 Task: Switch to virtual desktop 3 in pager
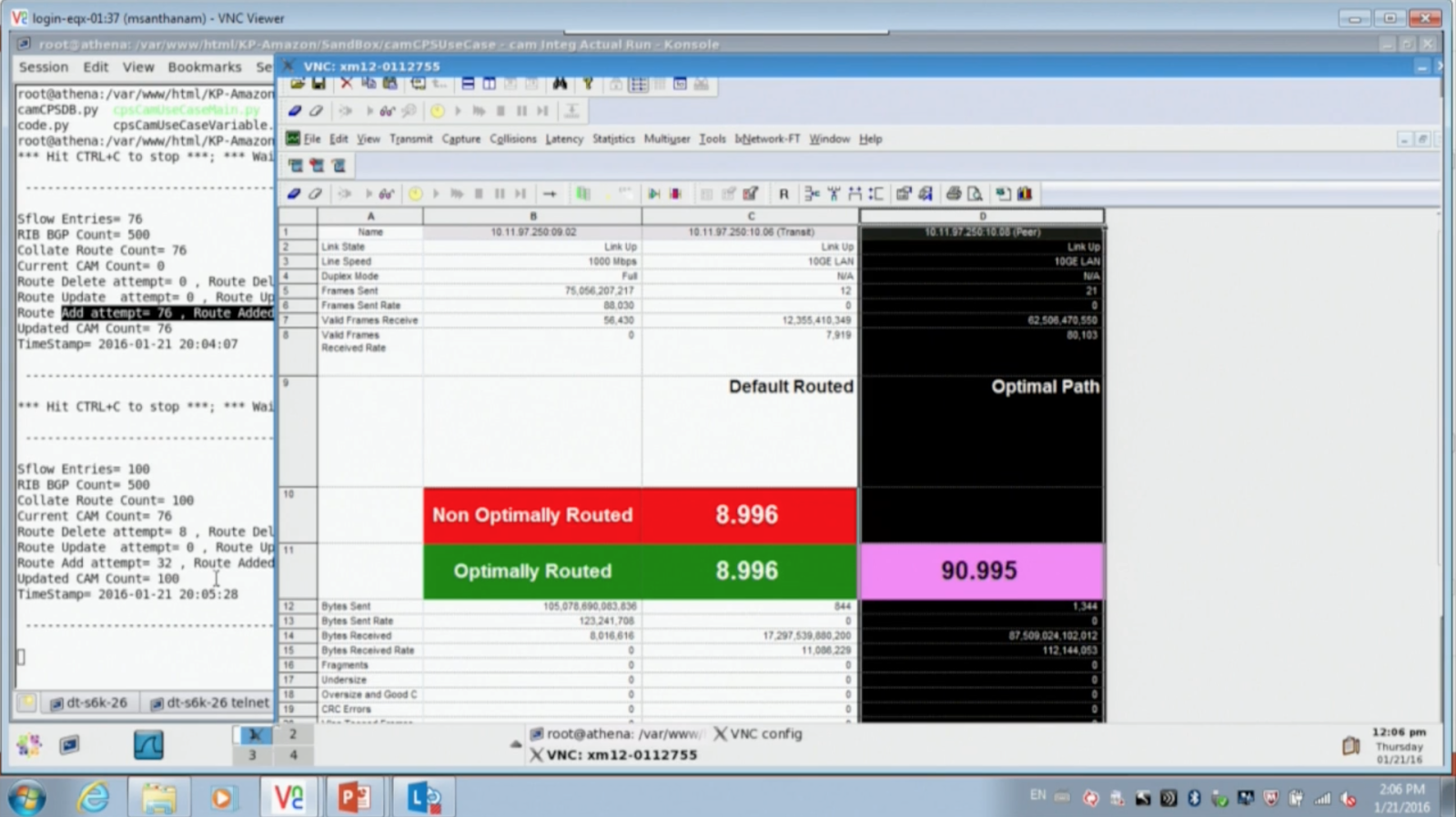(253, 754)
